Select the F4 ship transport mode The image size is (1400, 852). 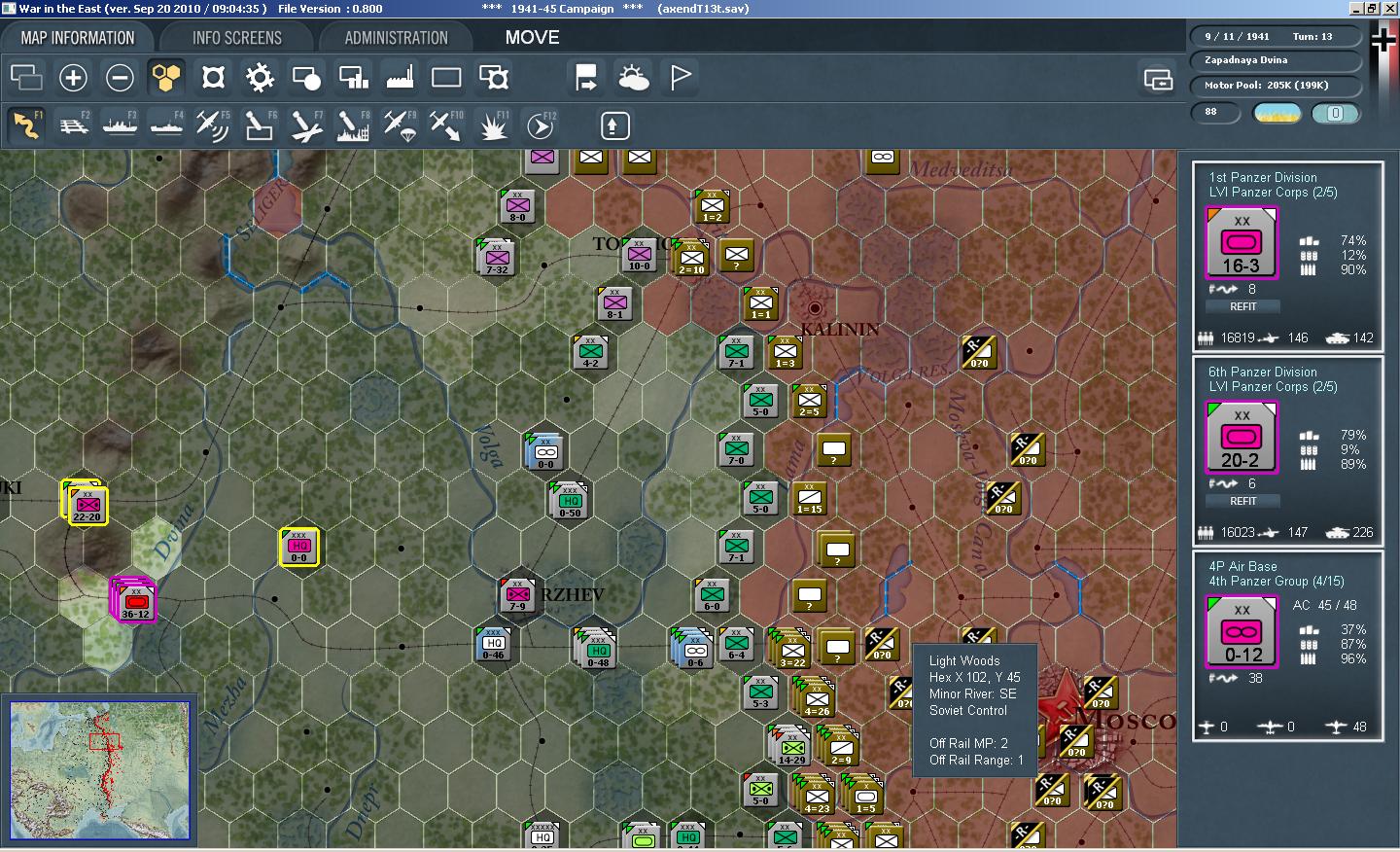click(x=166, y=125)
